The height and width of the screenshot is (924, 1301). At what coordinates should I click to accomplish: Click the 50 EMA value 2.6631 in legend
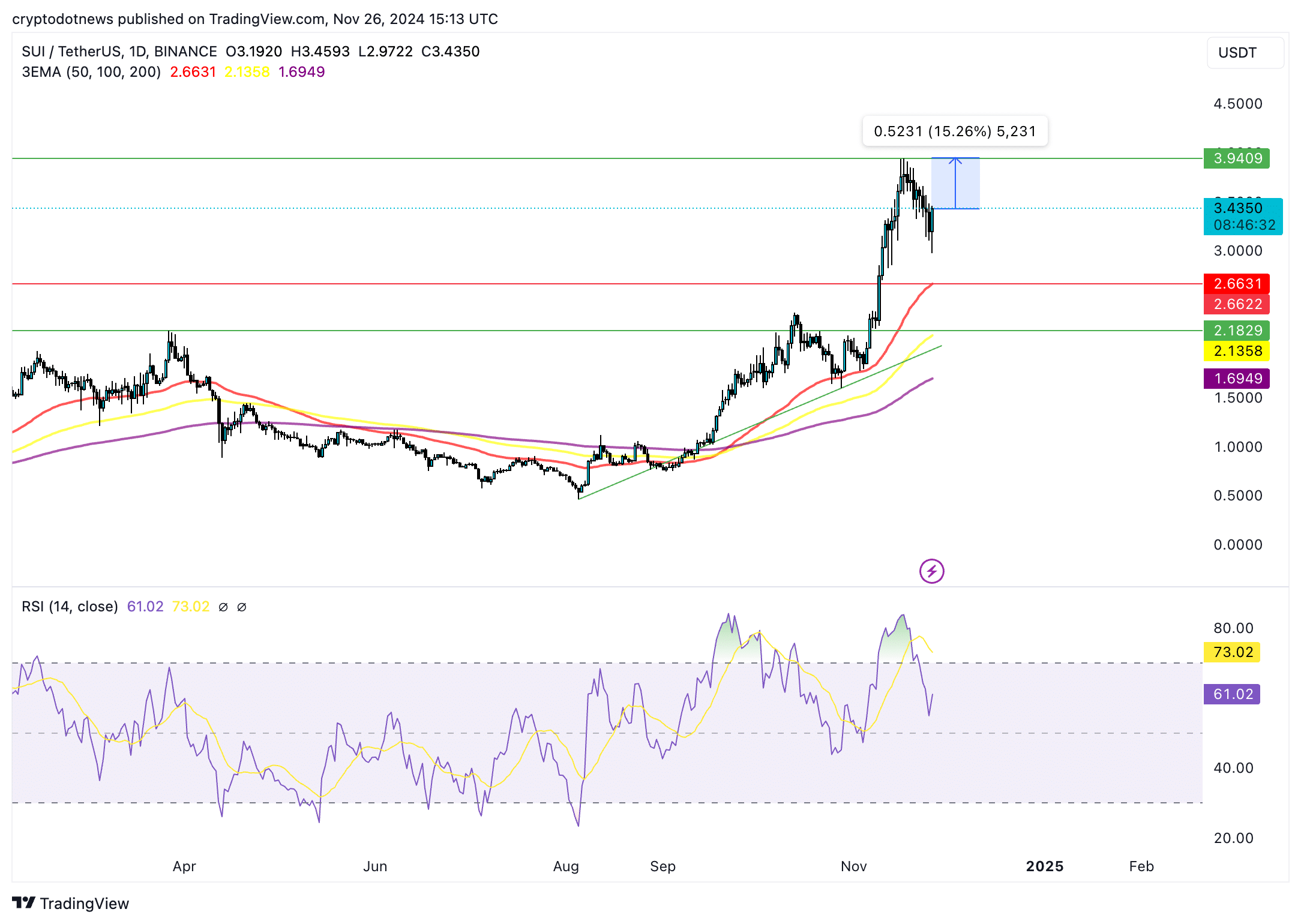point(193,72)
